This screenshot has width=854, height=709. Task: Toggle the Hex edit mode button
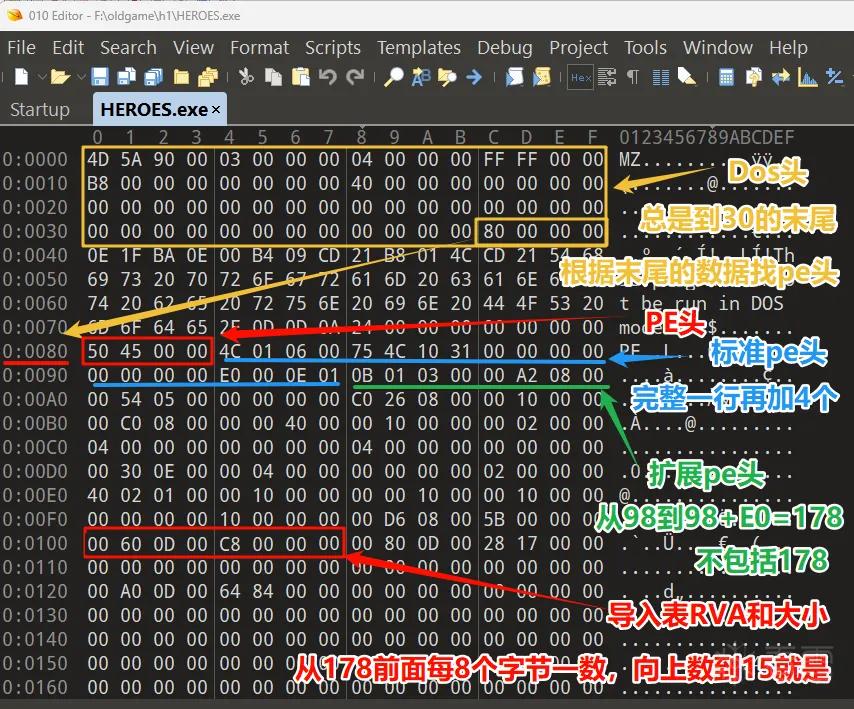[581, 77]
